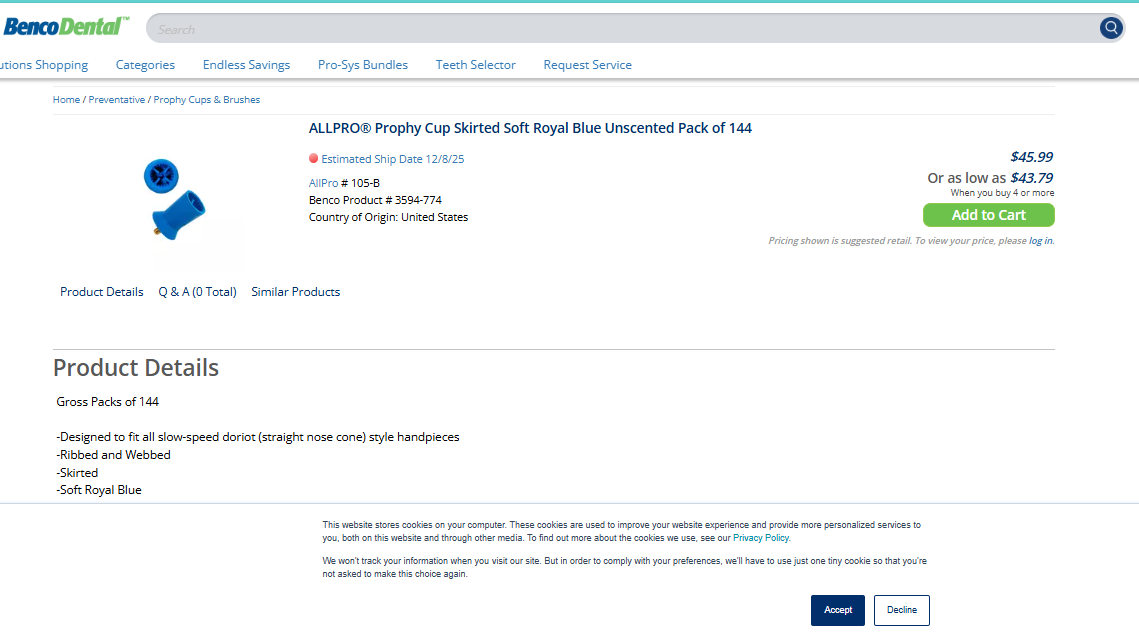Open Prophy Cups & Brushes breadcrumb
Image resolution: width=1139 pixels, height=642 pixels.
coord(207,100)
